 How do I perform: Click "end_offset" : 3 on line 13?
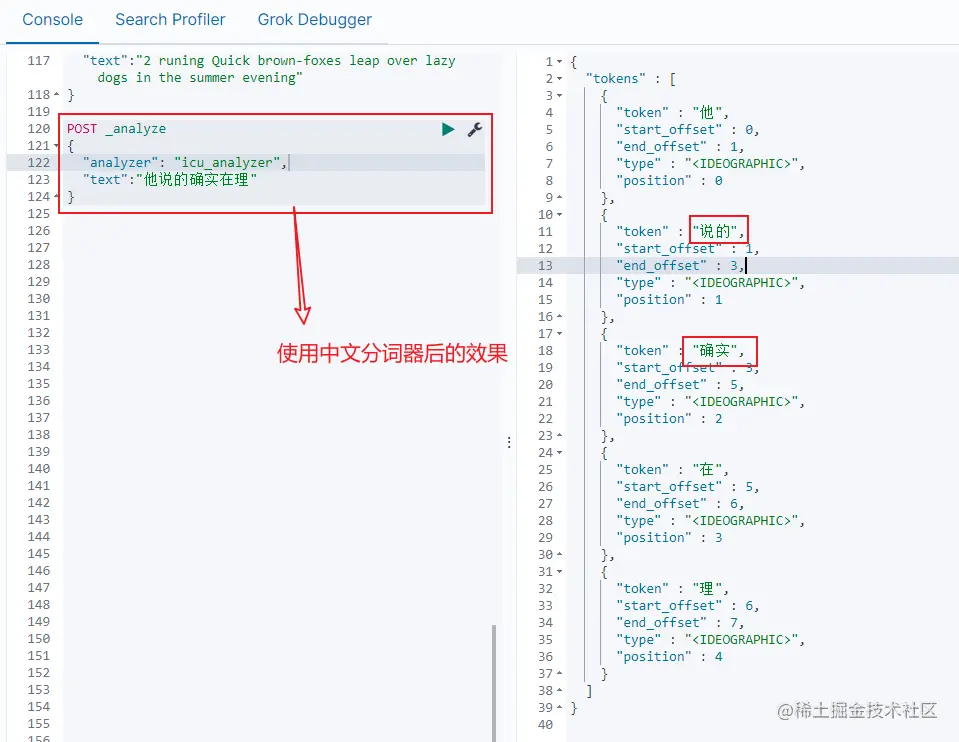[680, 265]
